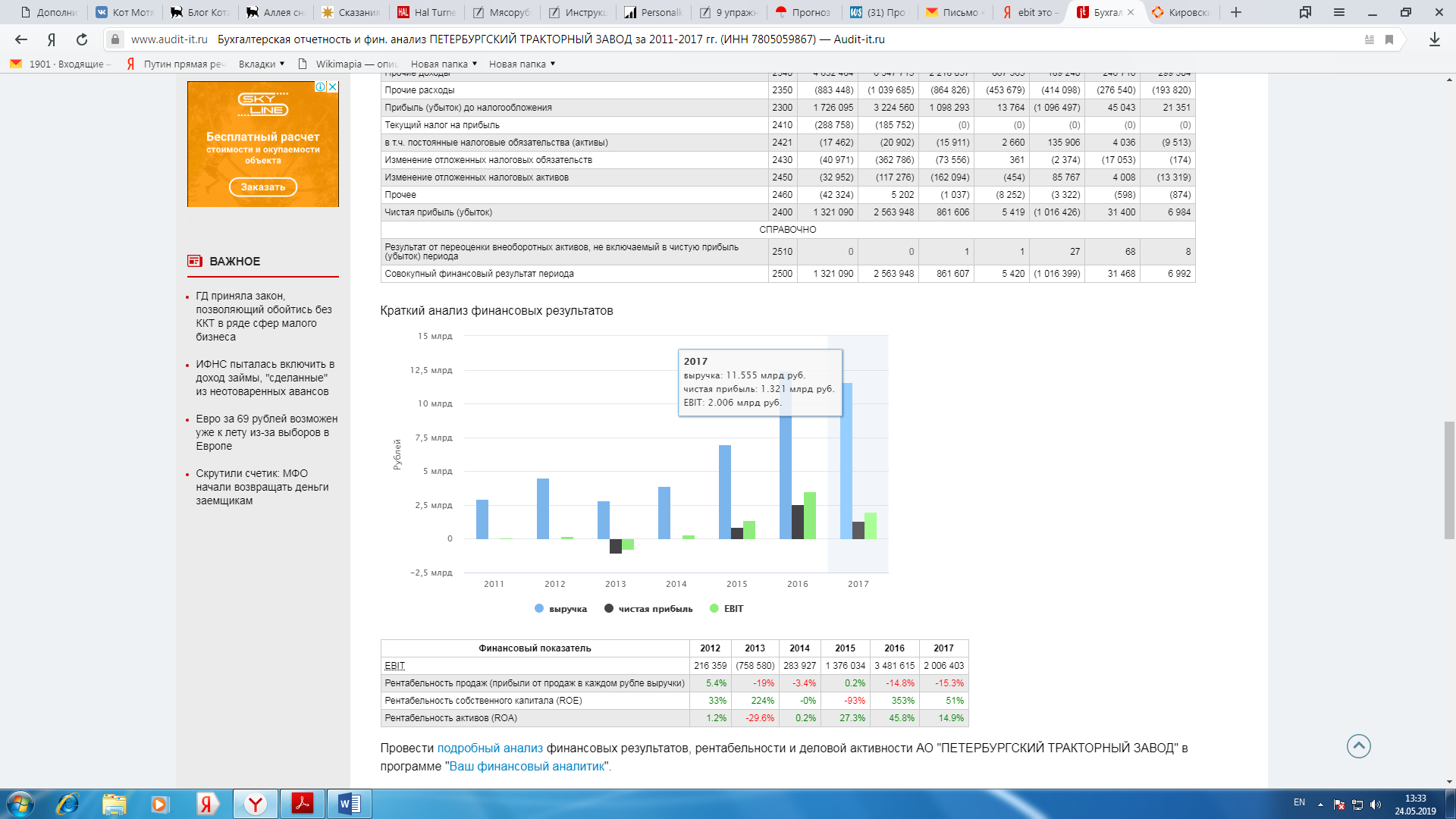Toggle EBIT series in chart legend
Image resolution: width=1456 pixels, height=819 pixels.
pyautogui.click(x=726, y=609)
